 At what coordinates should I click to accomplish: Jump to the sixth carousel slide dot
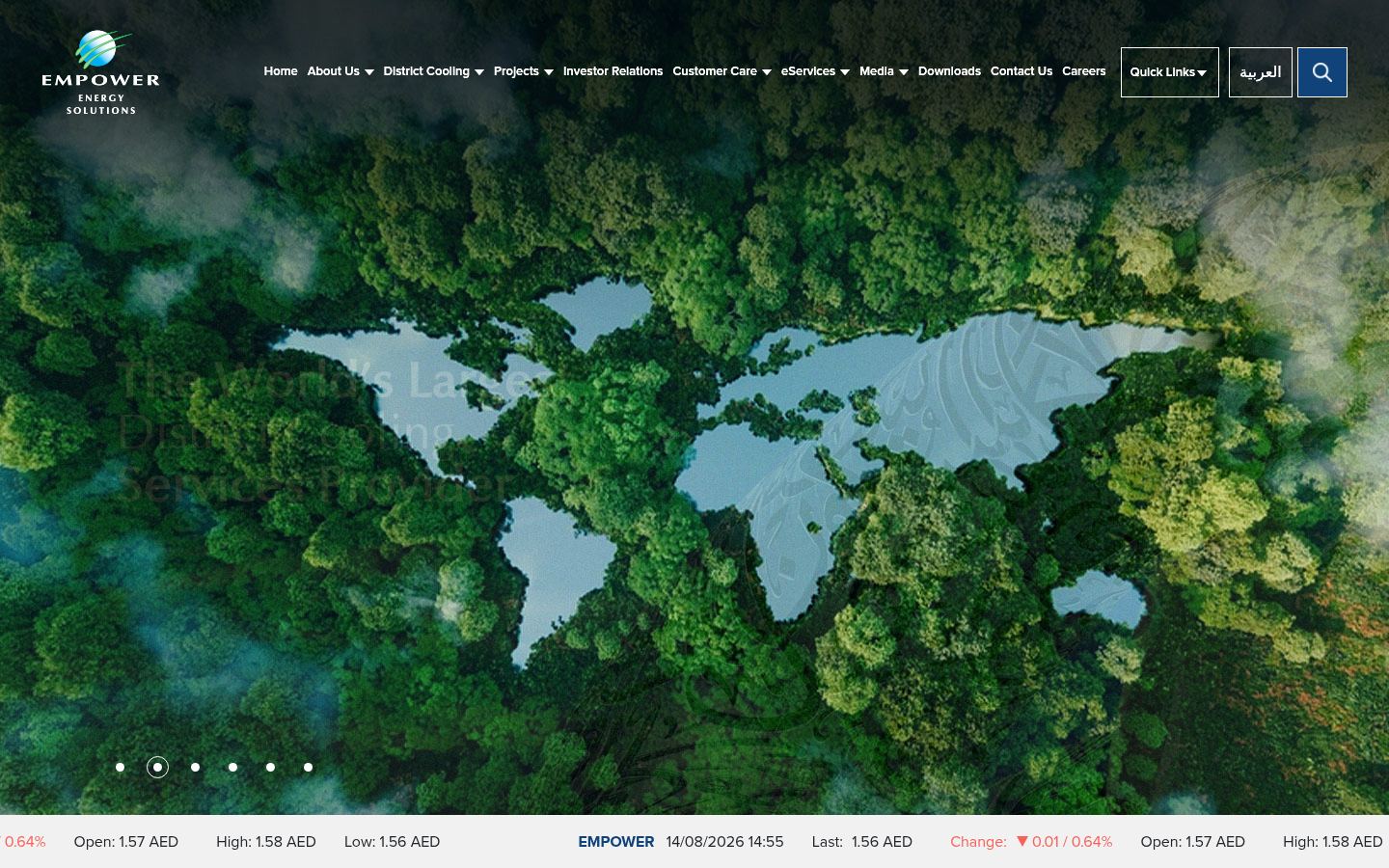pyautogui.click(x=308, y=768)
